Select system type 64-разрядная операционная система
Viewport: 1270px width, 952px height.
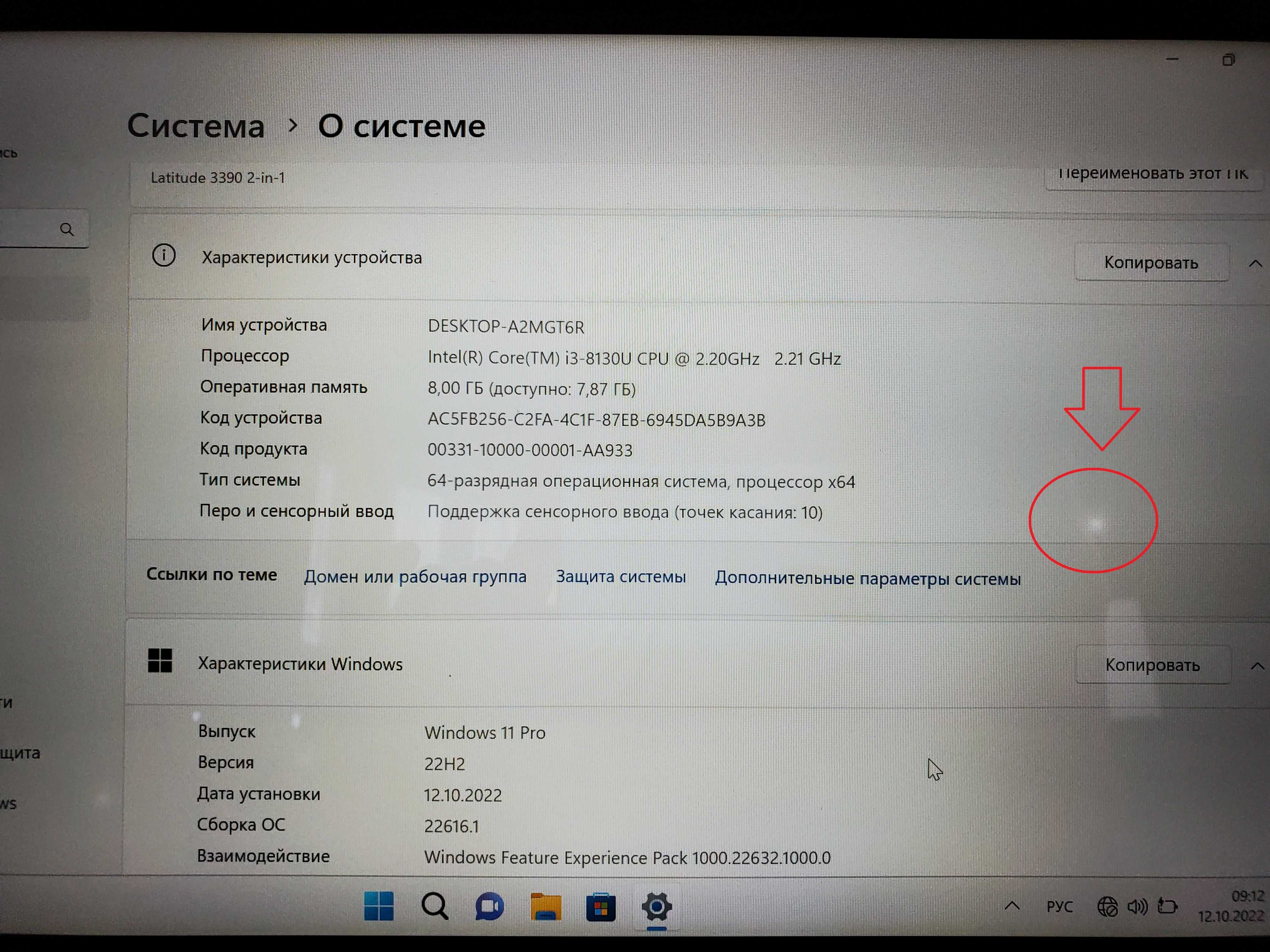pyautogui.click(x=641, y=481)
